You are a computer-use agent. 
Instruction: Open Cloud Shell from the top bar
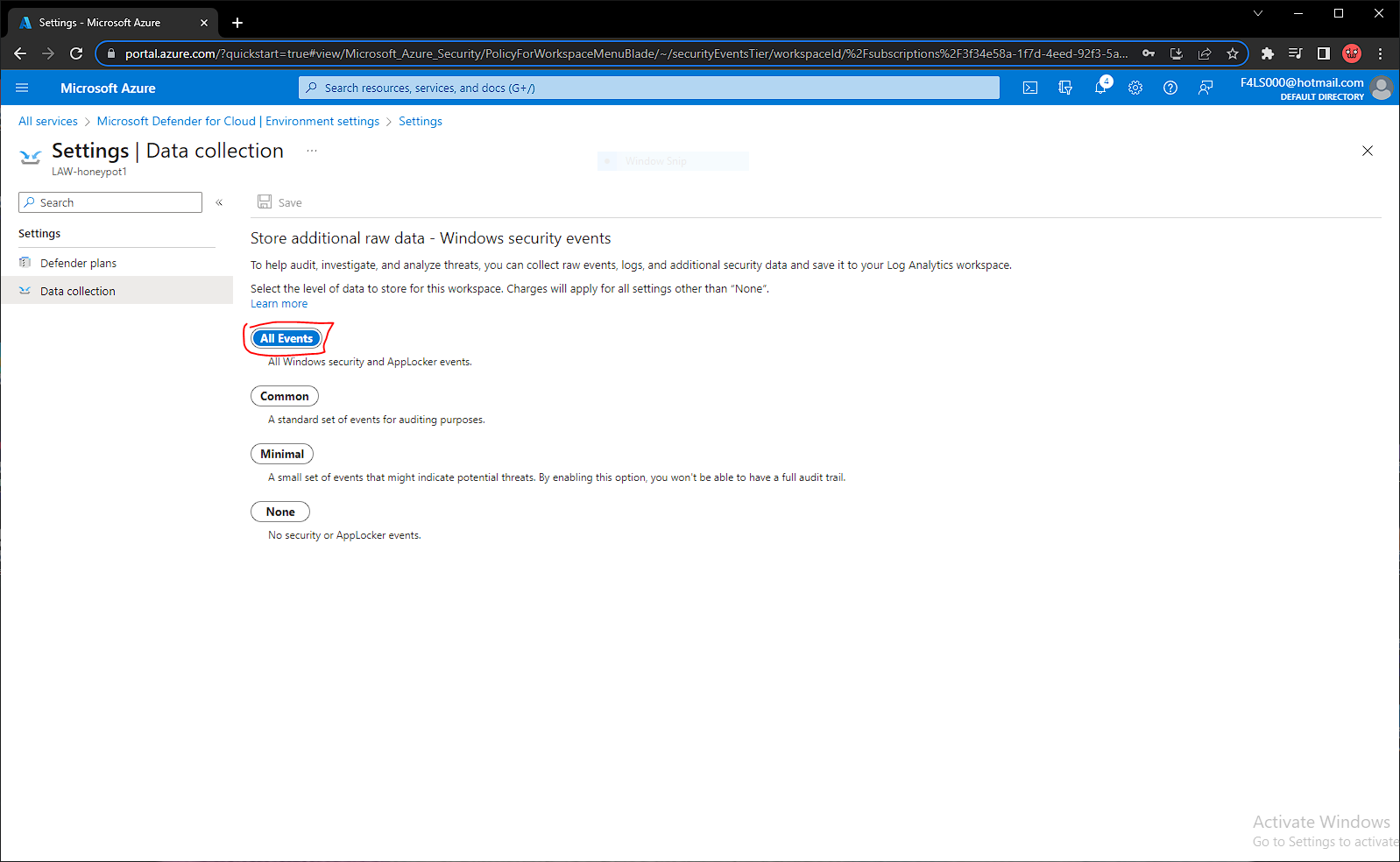click(1030, 88)
